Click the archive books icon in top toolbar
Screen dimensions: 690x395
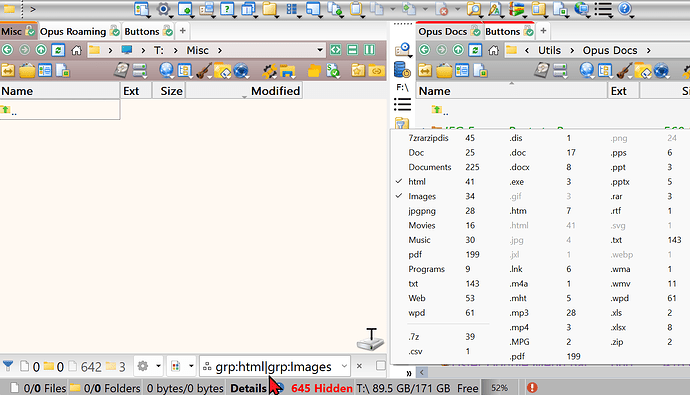coord(517,9)
